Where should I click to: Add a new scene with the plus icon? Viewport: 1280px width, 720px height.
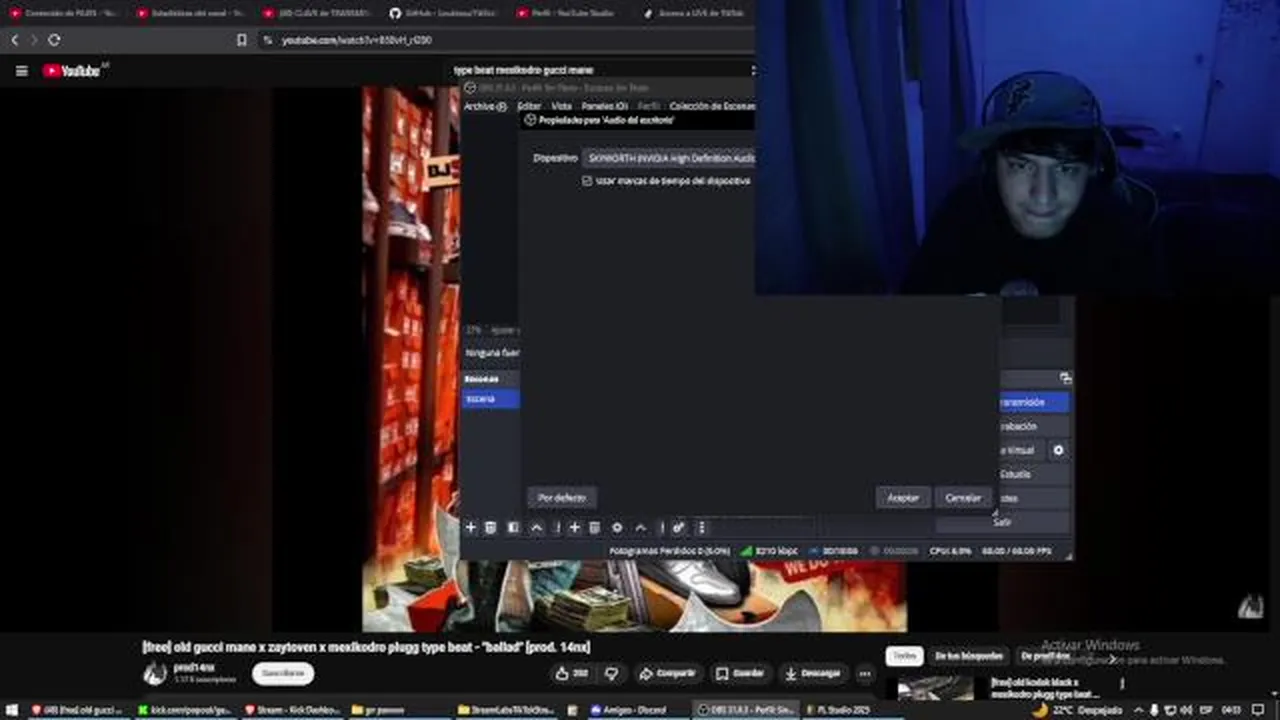(x=470, y=527)
